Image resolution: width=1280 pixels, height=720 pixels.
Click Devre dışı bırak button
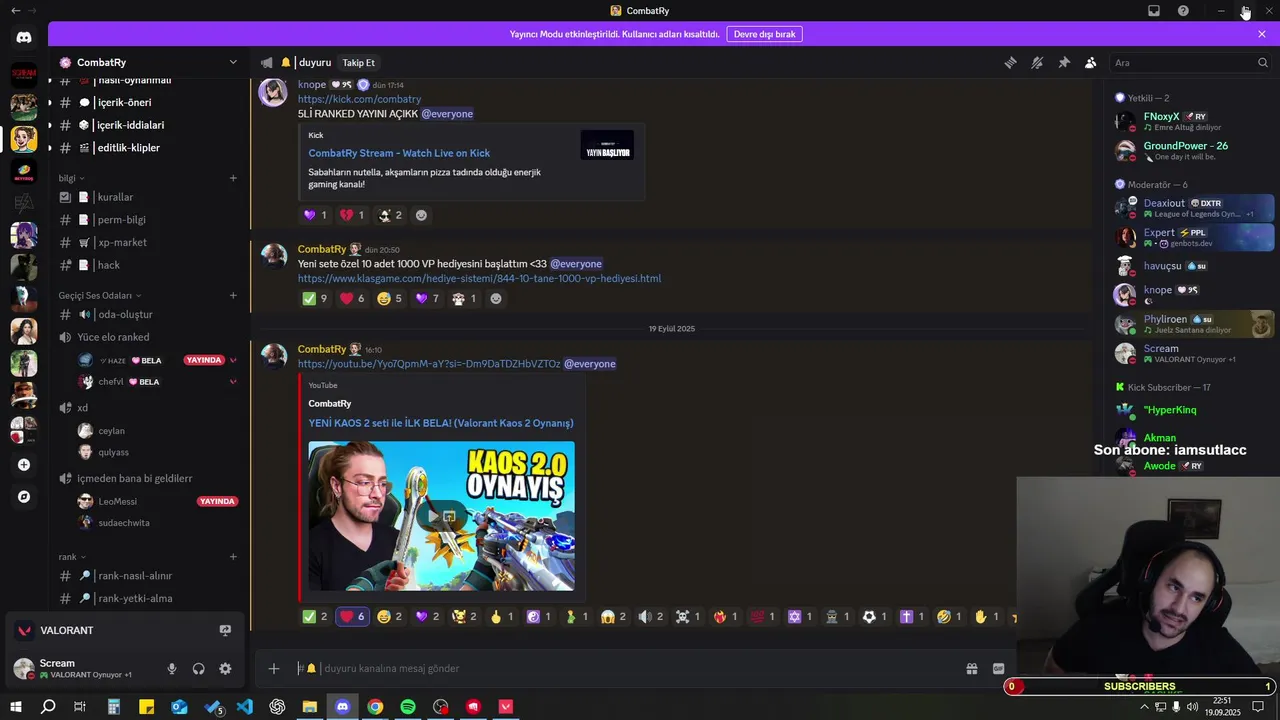[764, 34]
